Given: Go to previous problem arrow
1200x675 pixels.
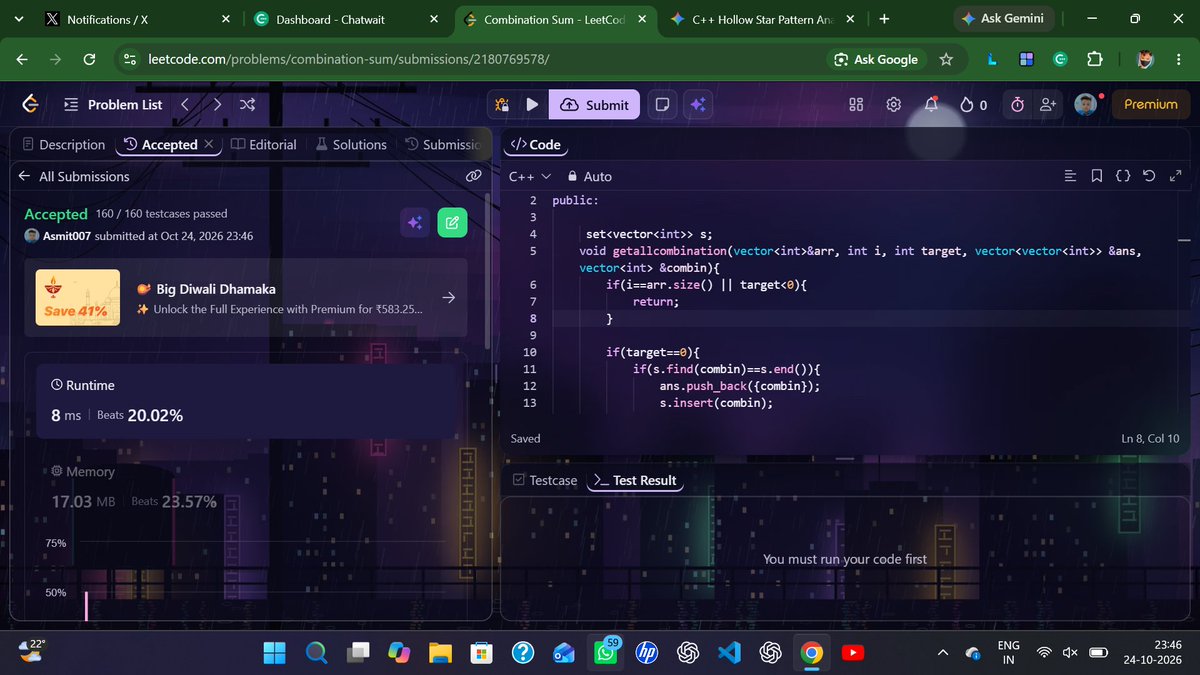Looking at the screenshot, I should click(x=185, y=104).
